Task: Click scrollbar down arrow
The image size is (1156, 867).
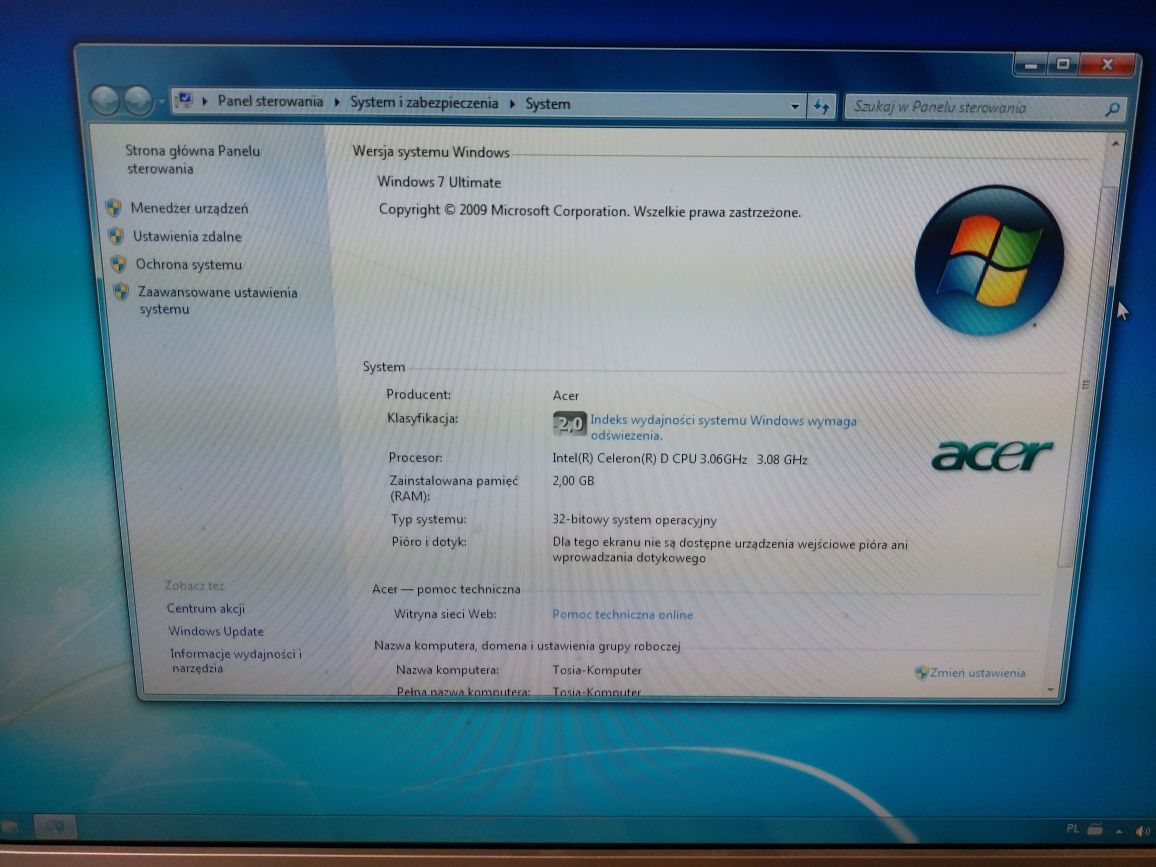Action: coord(1051,690)
